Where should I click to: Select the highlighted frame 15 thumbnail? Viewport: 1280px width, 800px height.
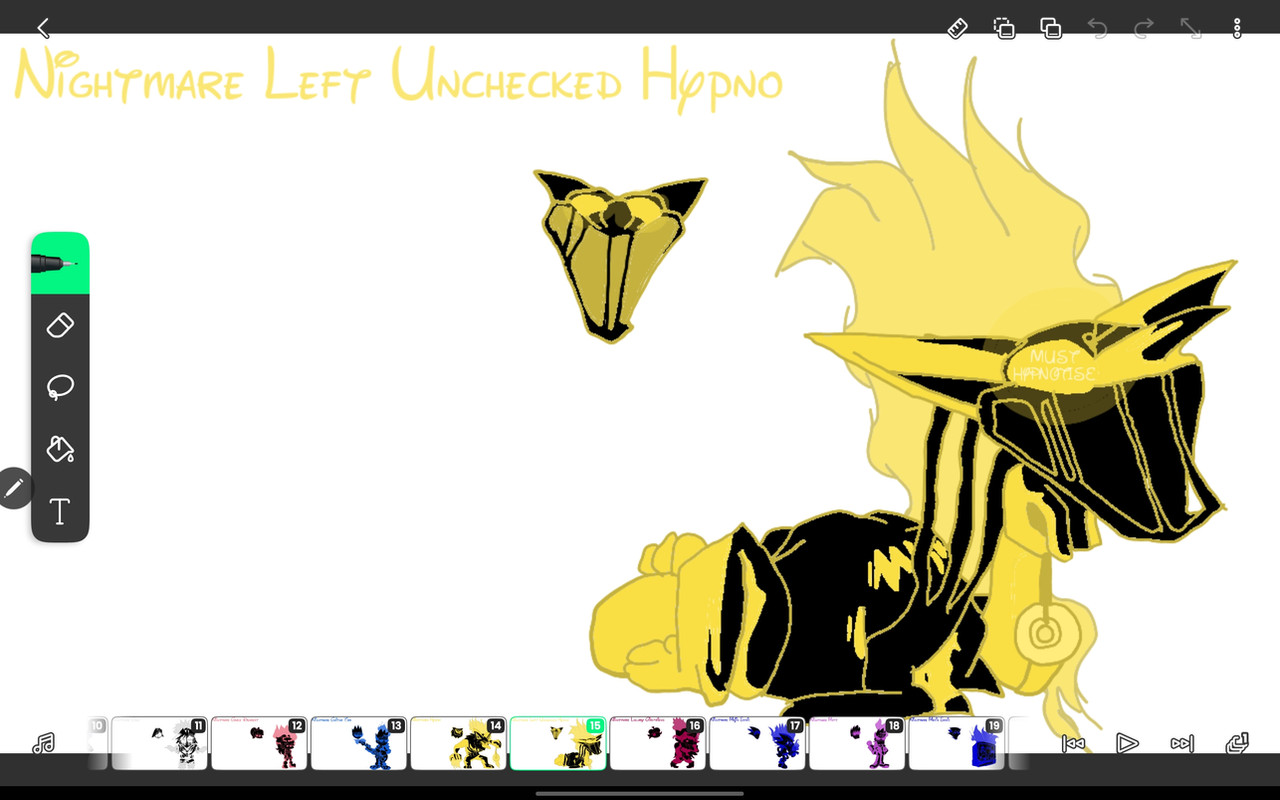click(558, 743)
